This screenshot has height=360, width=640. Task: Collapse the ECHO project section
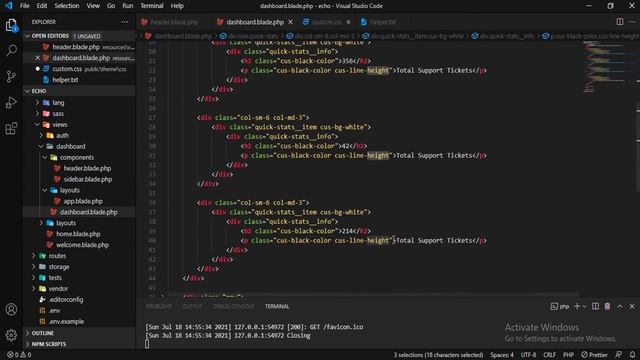tap(80, 91)
